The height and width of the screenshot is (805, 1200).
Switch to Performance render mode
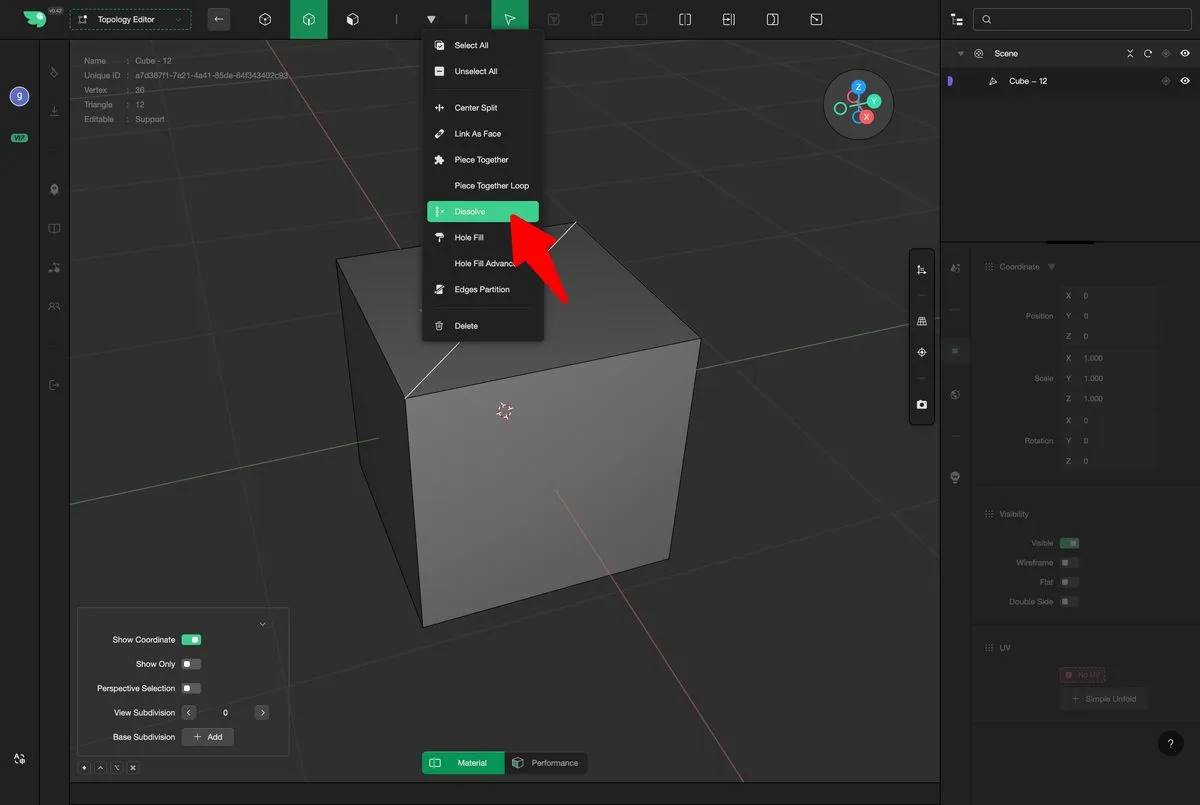546,763
